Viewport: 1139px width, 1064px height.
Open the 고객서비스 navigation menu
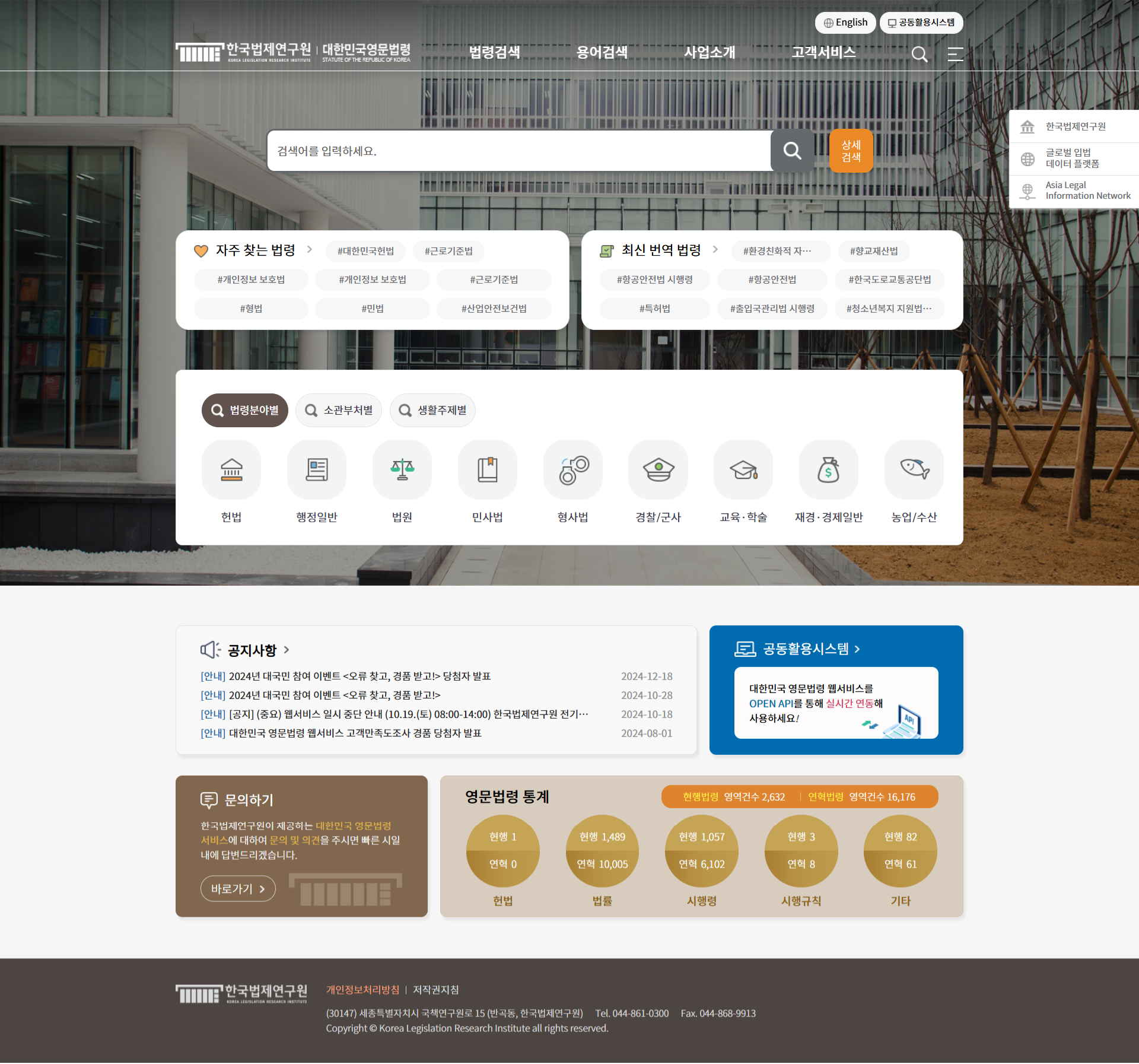pos(823,52)
